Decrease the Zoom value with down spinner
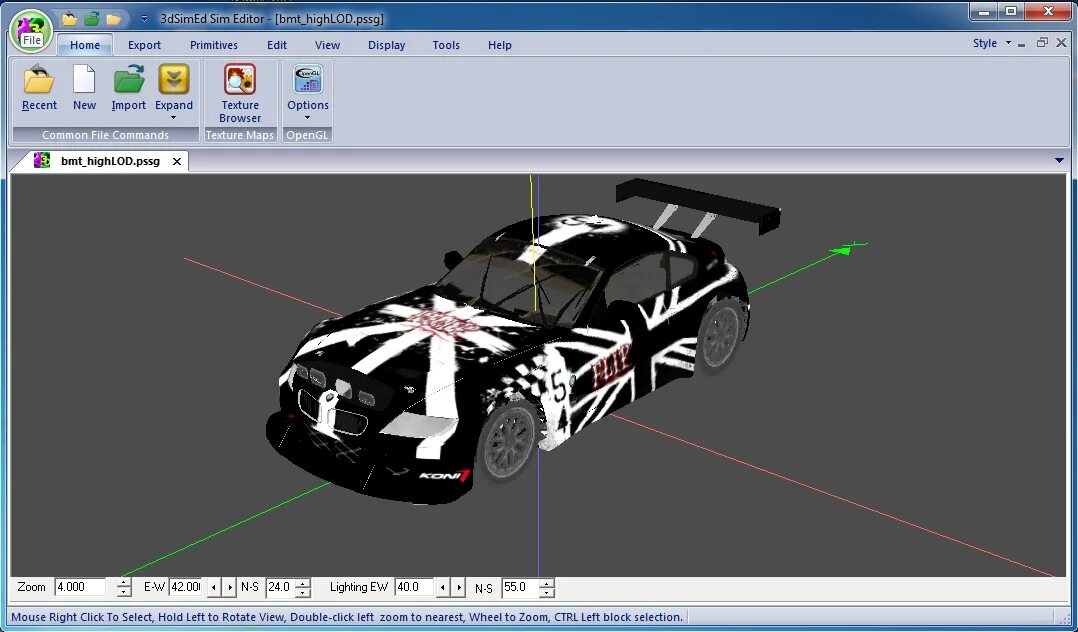Viewport: 1078px width, 632px height. pyautogui.click(x=124, y=591)
